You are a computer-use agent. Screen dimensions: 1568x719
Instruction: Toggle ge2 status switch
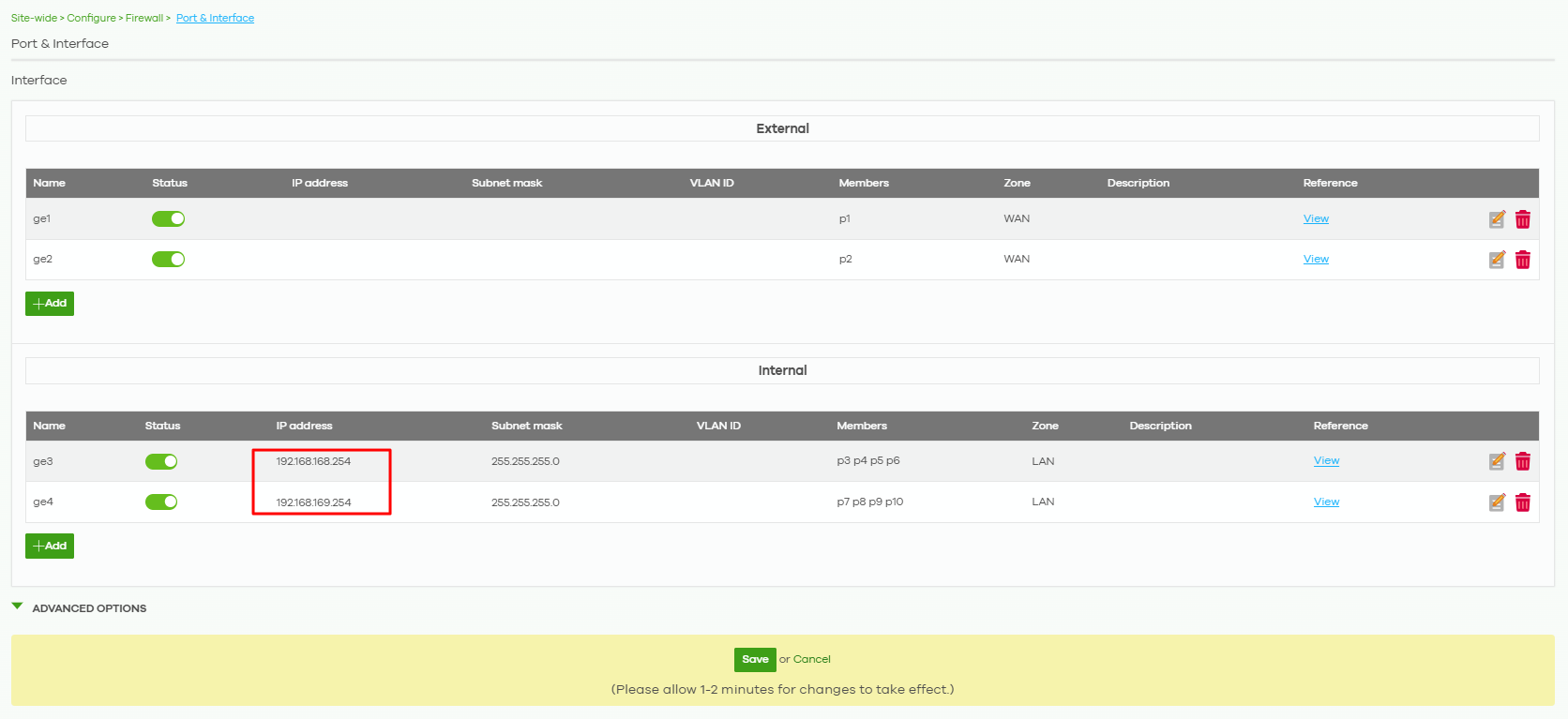[x=169, y=259]
